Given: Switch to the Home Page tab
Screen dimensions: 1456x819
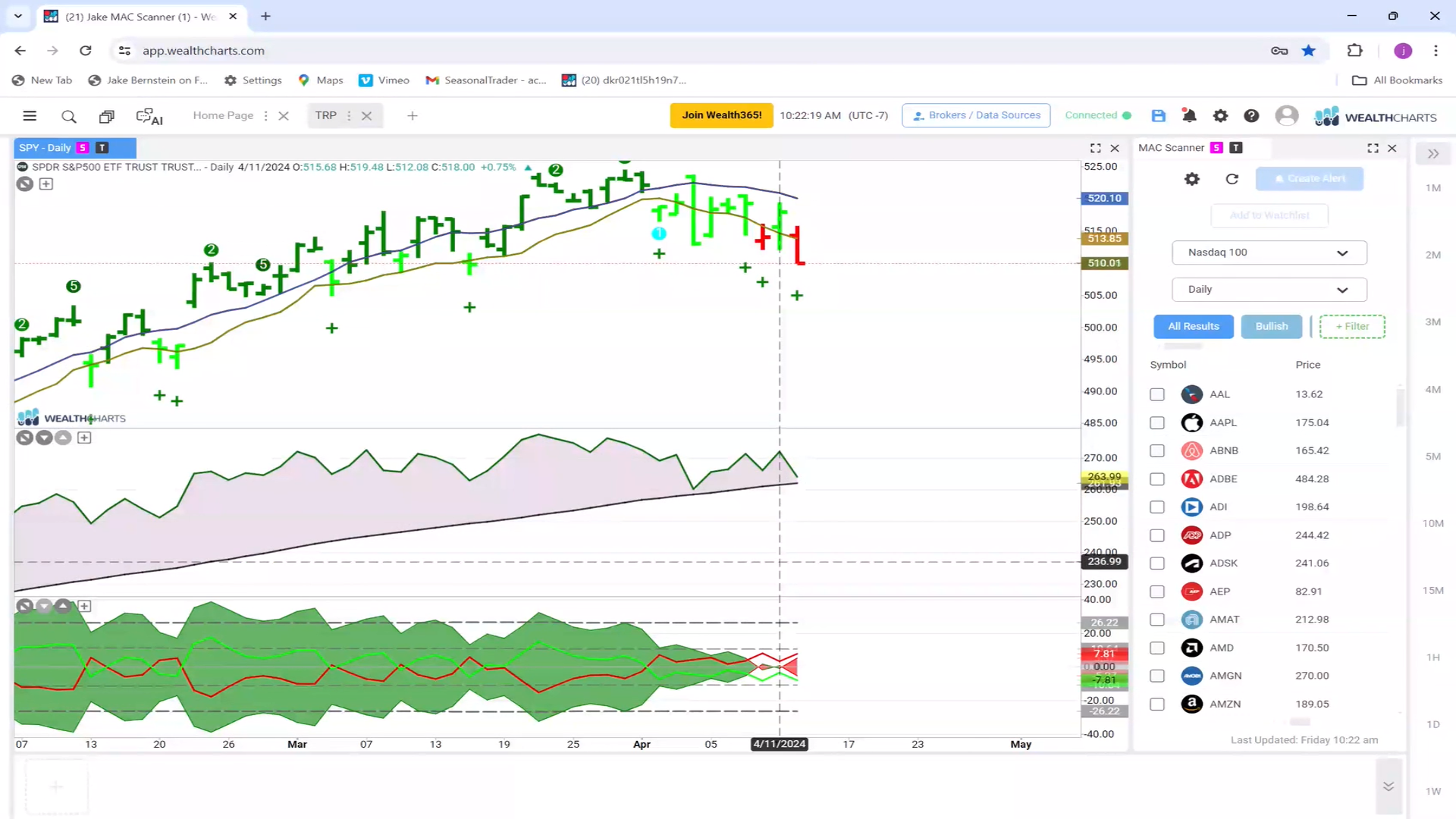Looking at the screenshot, I should [223, 115].
